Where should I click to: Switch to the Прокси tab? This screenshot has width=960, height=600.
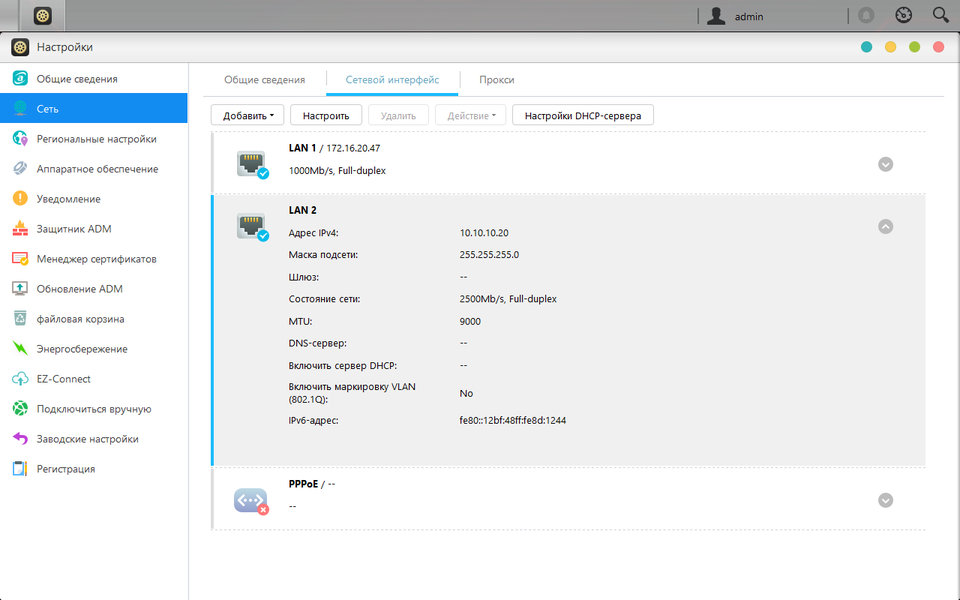pyautogui.click(x=497, y=80)
